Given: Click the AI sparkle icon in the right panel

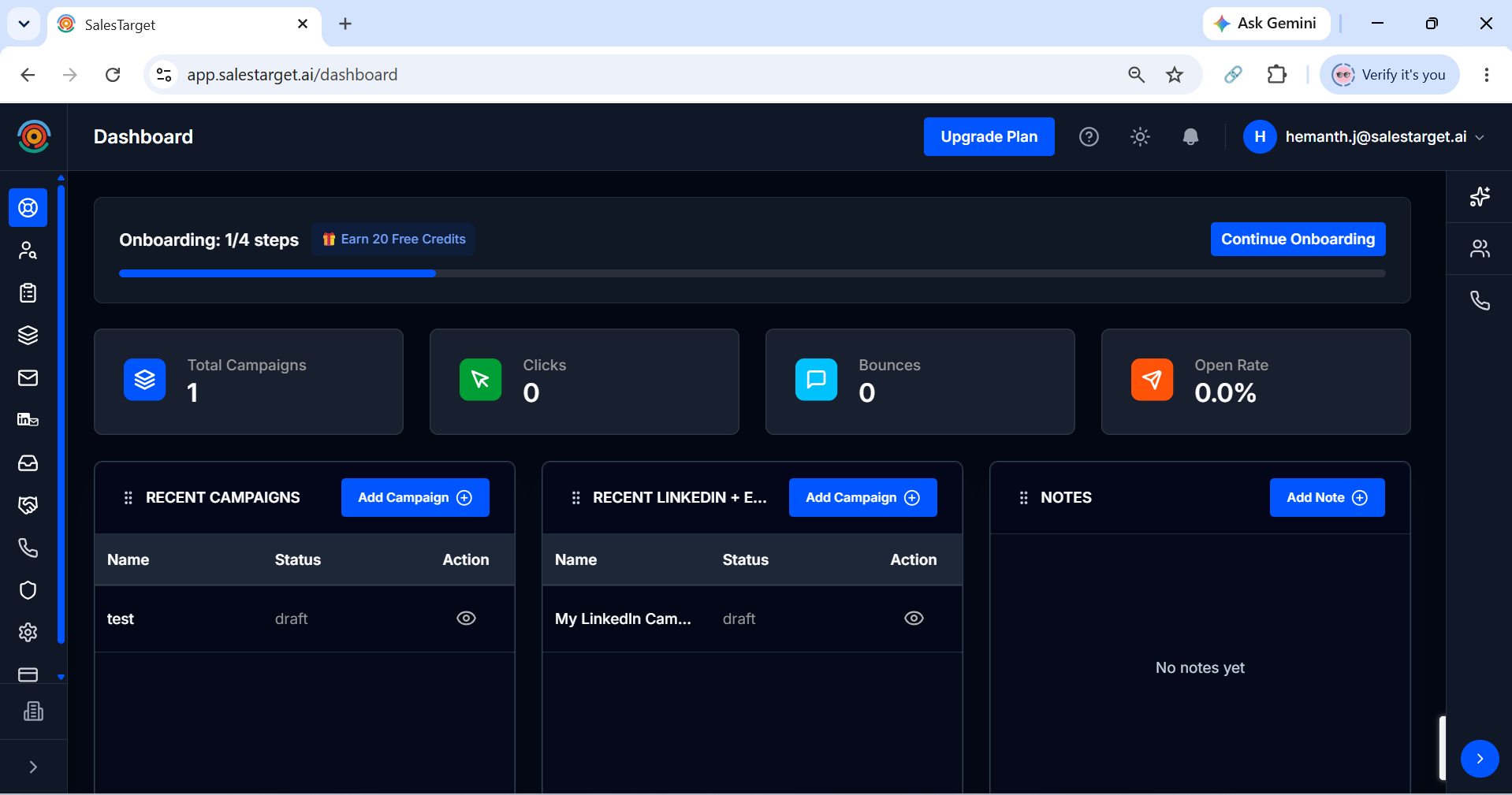Looking at the screenshot, I should (1480, 197).
